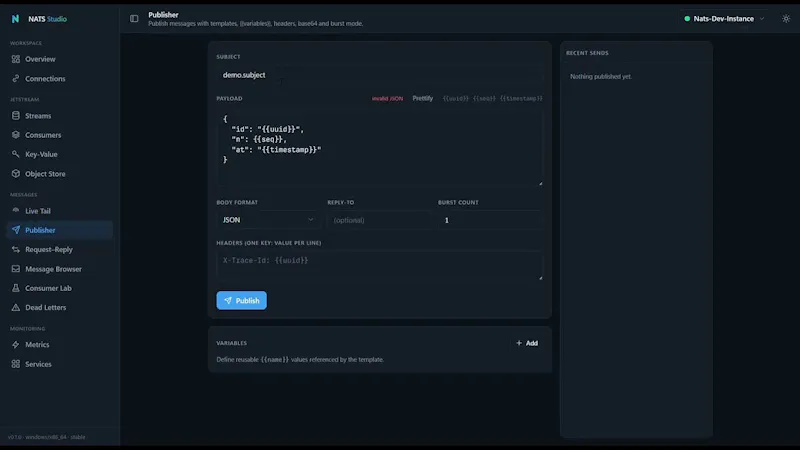Click the Key-Value key icon
This screenshot has width=800, height=450.
point(16,154)
